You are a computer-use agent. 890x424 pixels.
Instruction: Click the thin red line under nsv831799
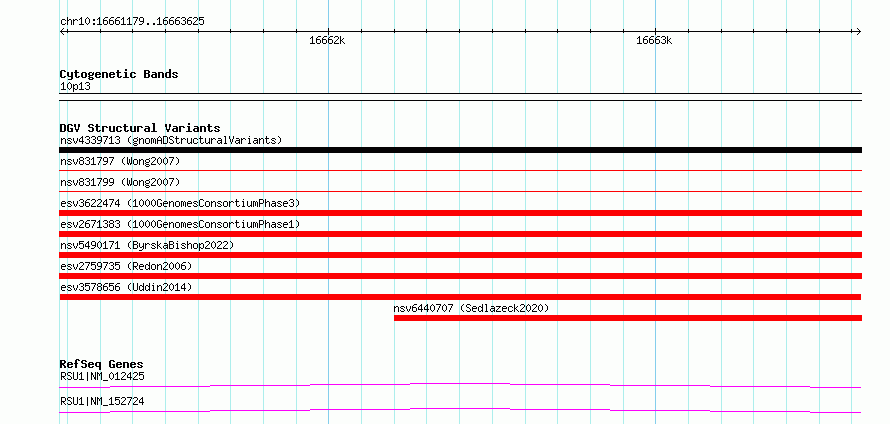coord(460,191)
